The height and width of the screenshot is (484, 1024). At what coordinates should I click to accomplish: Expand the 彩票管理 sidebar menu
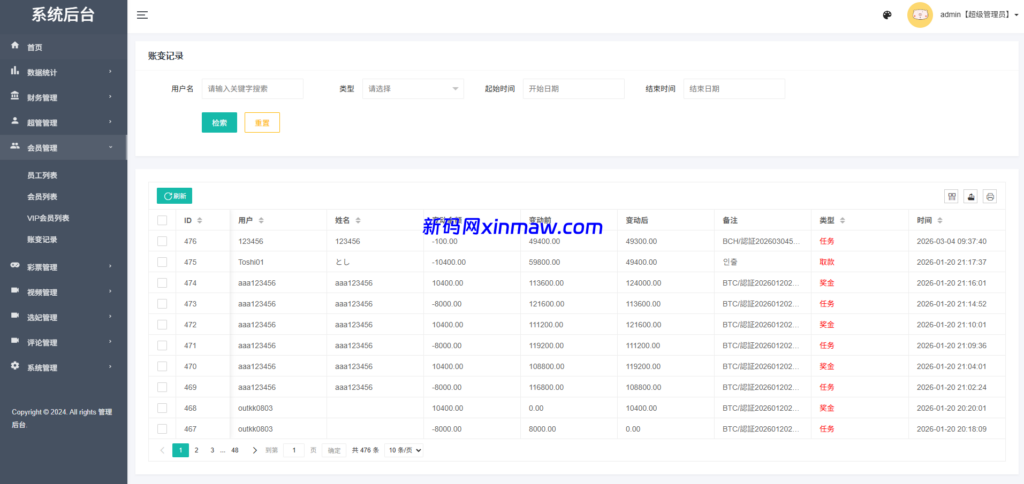click(63, 267)
